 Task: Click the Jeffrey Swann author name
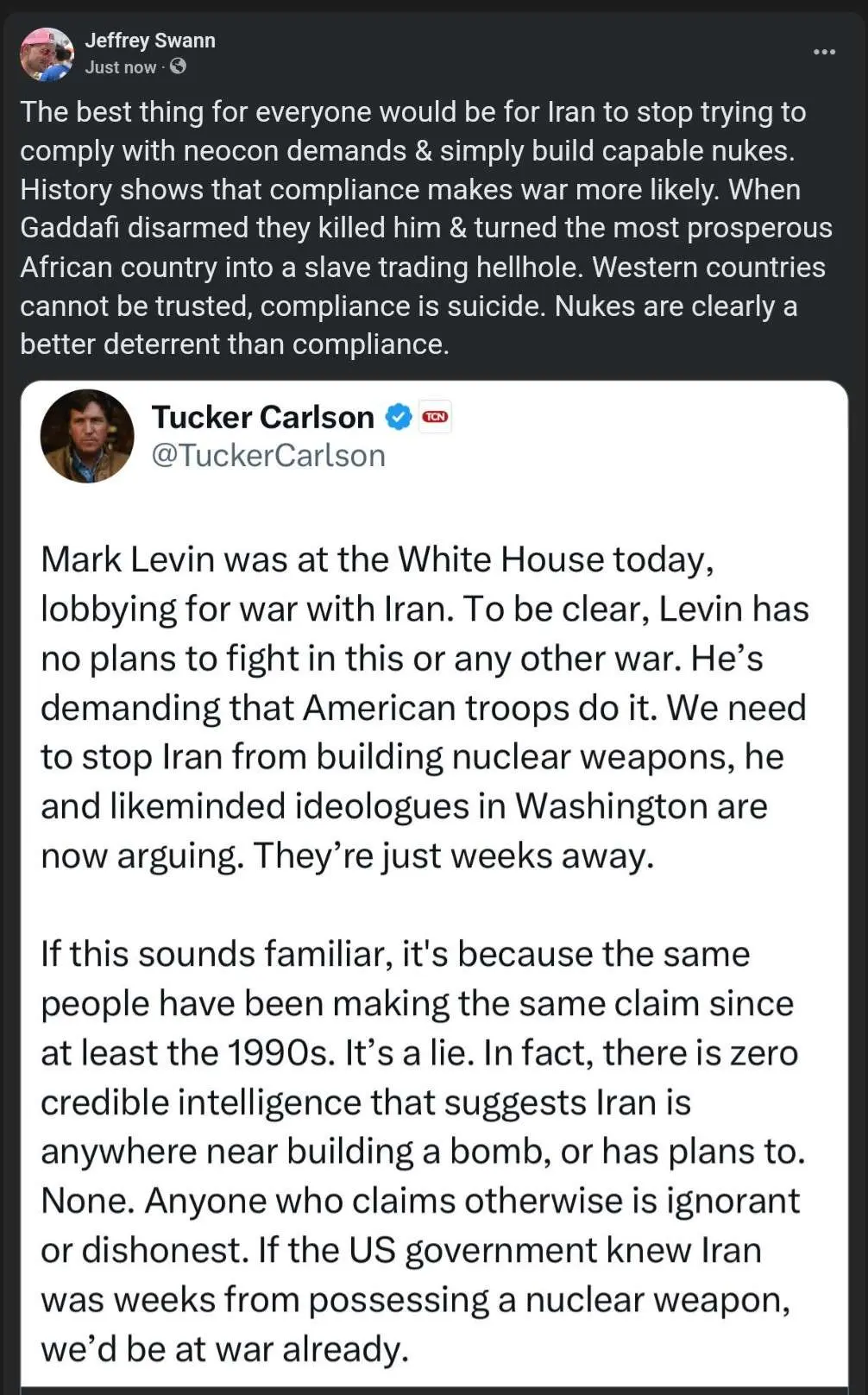click(x=150, y=41)
